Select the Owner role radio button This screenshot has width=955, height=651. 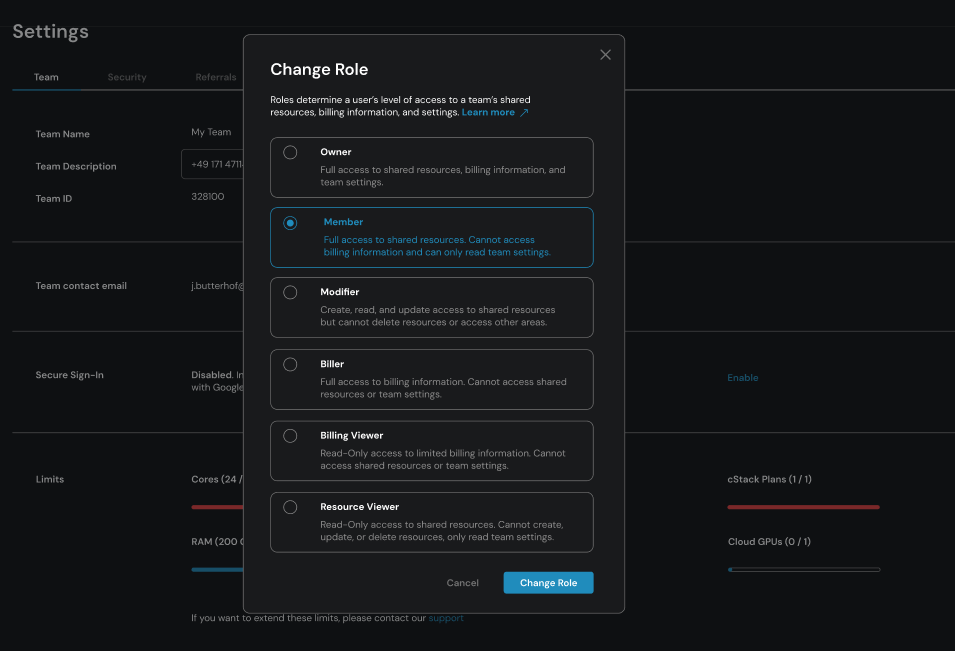click(290, 153)
